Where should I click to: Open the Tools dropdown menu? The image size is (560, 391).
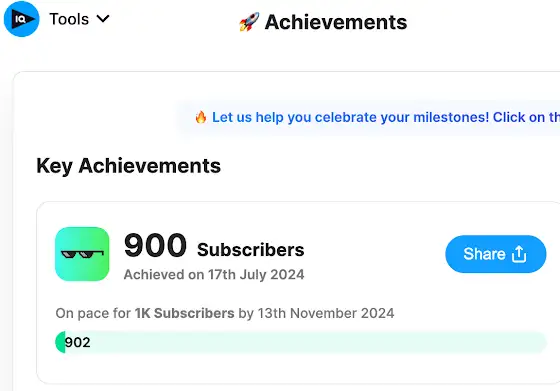(x=79, y=19)
